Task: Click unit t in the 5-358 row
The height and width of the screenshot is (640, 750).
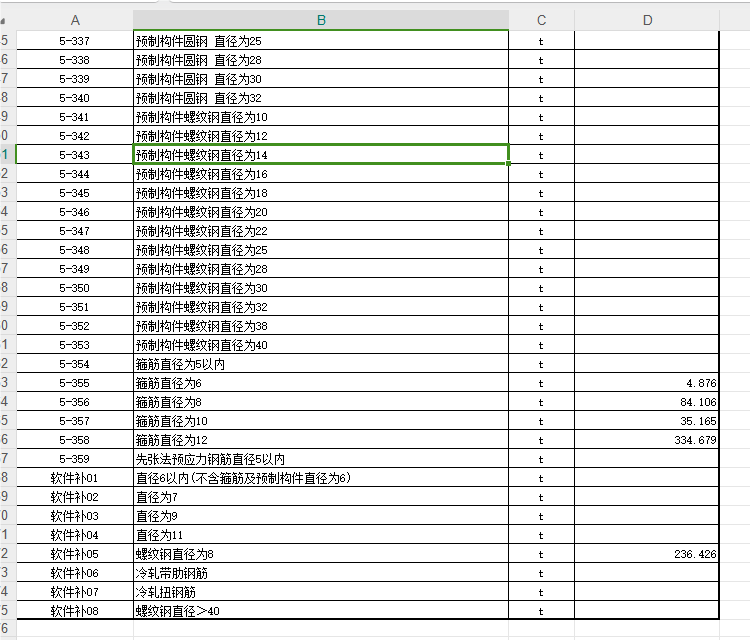Action: pos(541,440)
